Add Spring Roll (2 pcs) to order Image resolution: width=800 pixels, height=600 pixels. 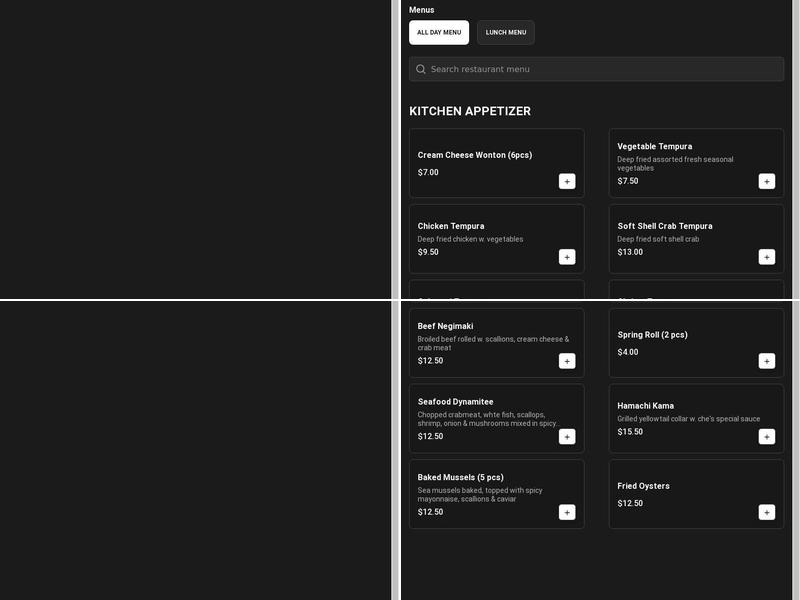pos(766,361)
